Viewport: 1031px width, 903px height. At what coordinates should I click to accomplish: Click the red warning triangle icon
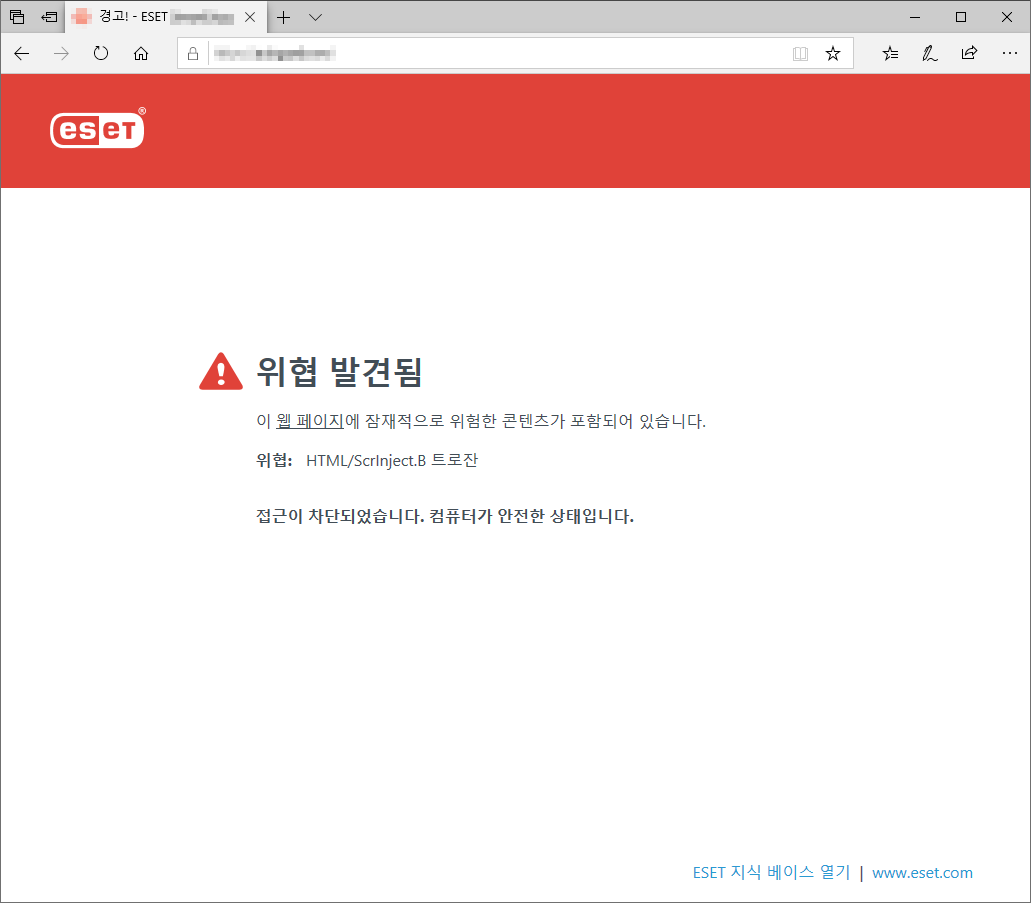pyautogui.click(x=220, y=370)
